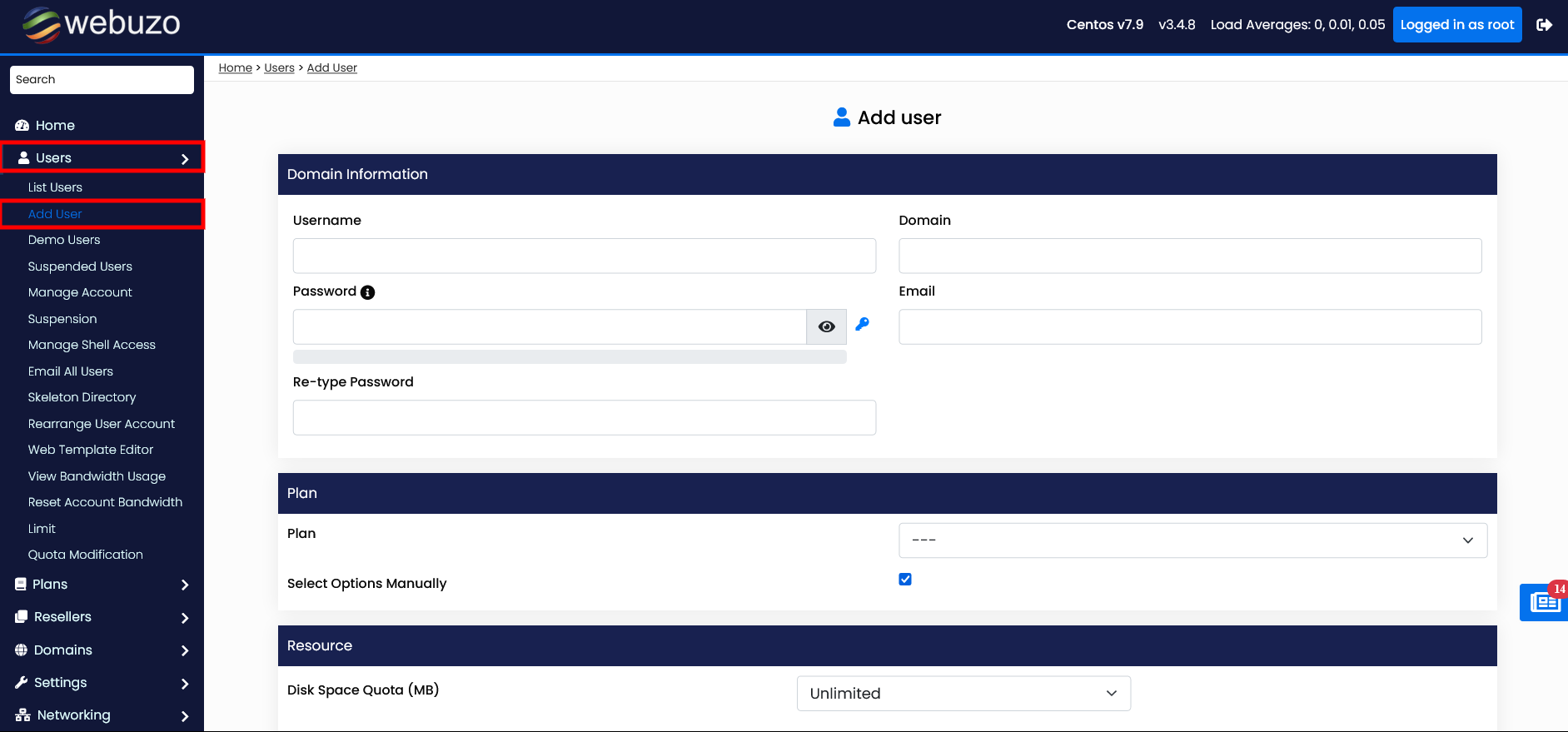The height and width of the screenshot is (732, 1568).
Task: Follow the Home breadcrumb link
Action: [235, 68]
